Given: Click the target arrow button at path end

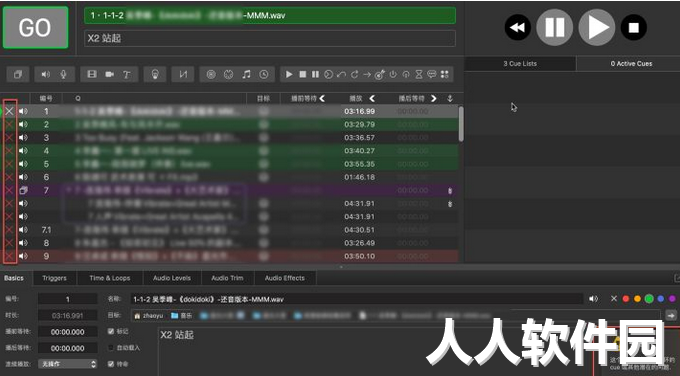Looking at the screenshot, I should (x=671, y=316).
